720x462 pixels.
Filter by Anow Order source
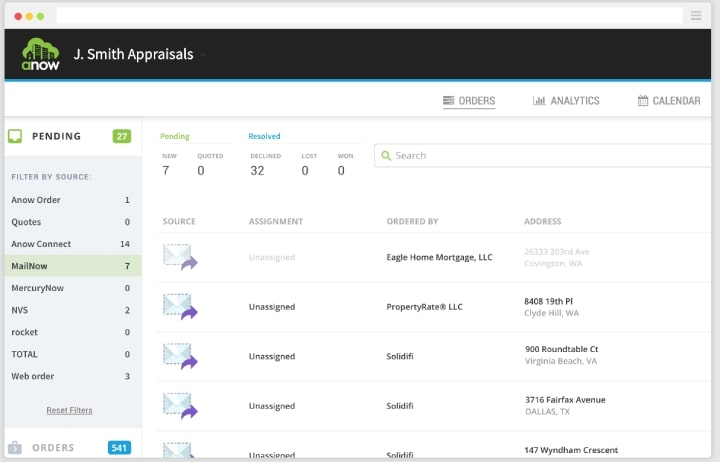(73, 200)
